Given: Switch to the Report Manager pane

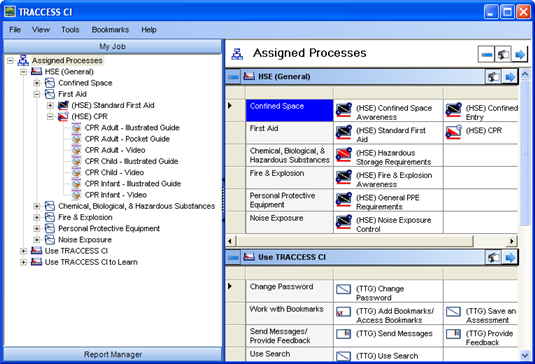Looking at the screenshot, I should (113, 354).
